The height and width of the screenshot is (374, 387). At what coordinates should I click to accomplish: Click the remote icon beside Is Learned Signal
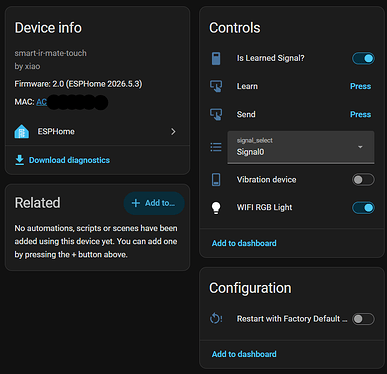[216, 58]
